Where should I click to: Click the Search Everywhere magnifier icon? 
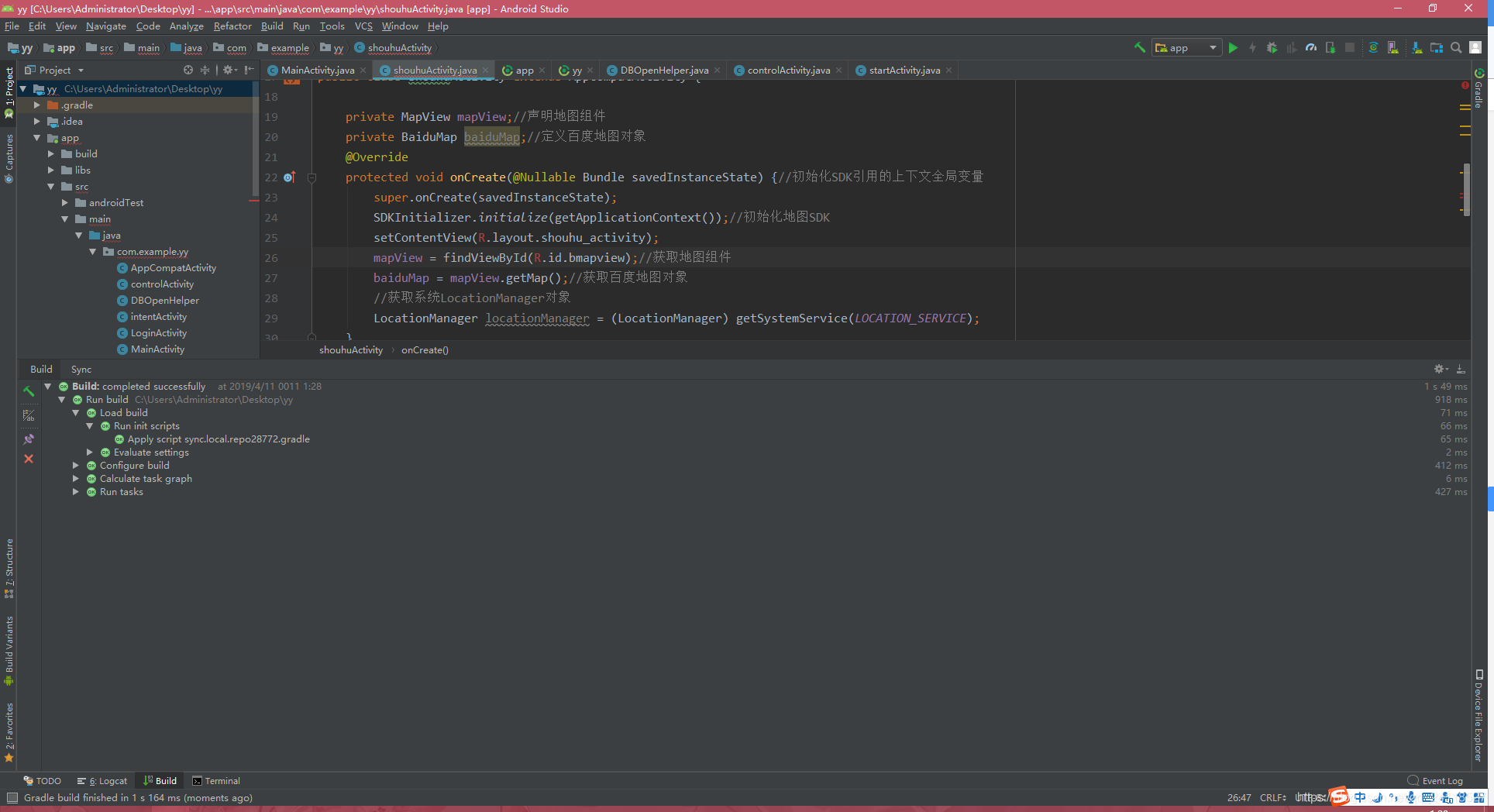(x=1456, y=47)
